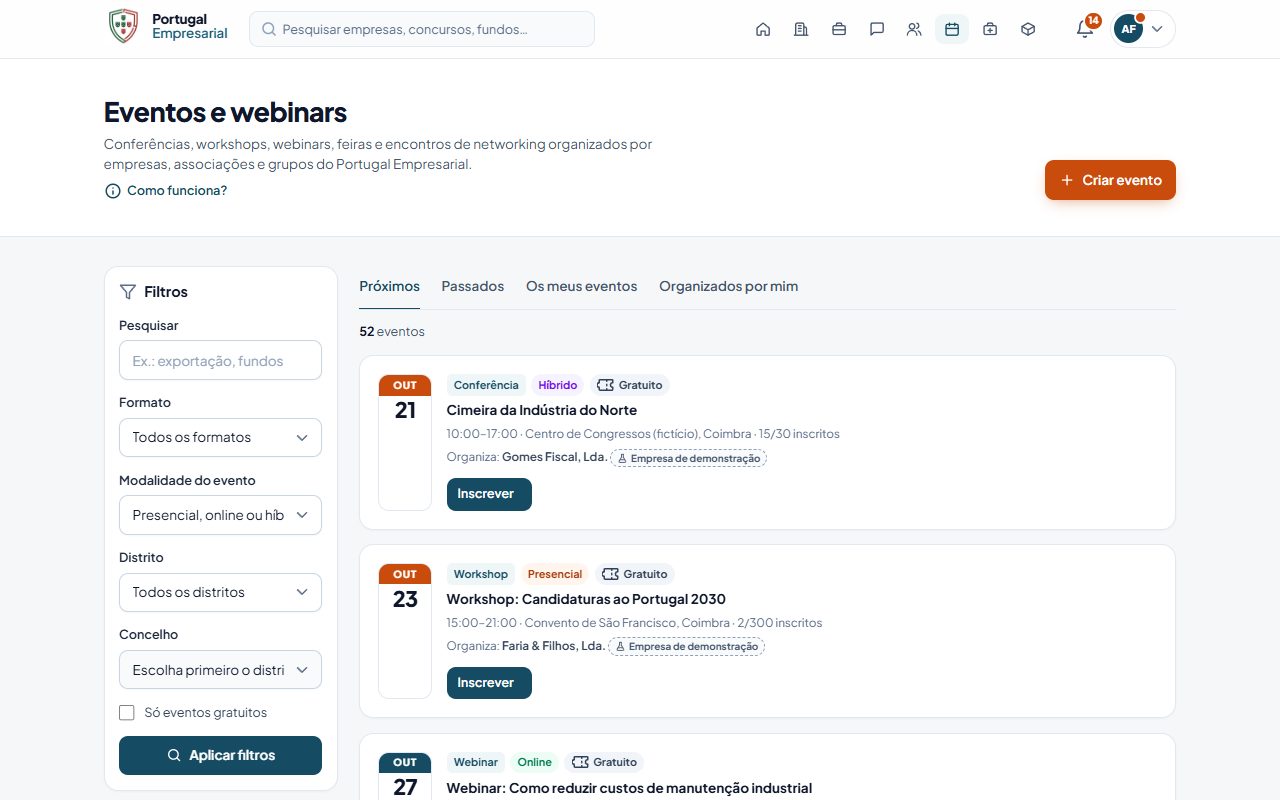Viewport: 1280px width, 800px height.
Task: Open the Concelho dropdown
Action: click(220, 670)
